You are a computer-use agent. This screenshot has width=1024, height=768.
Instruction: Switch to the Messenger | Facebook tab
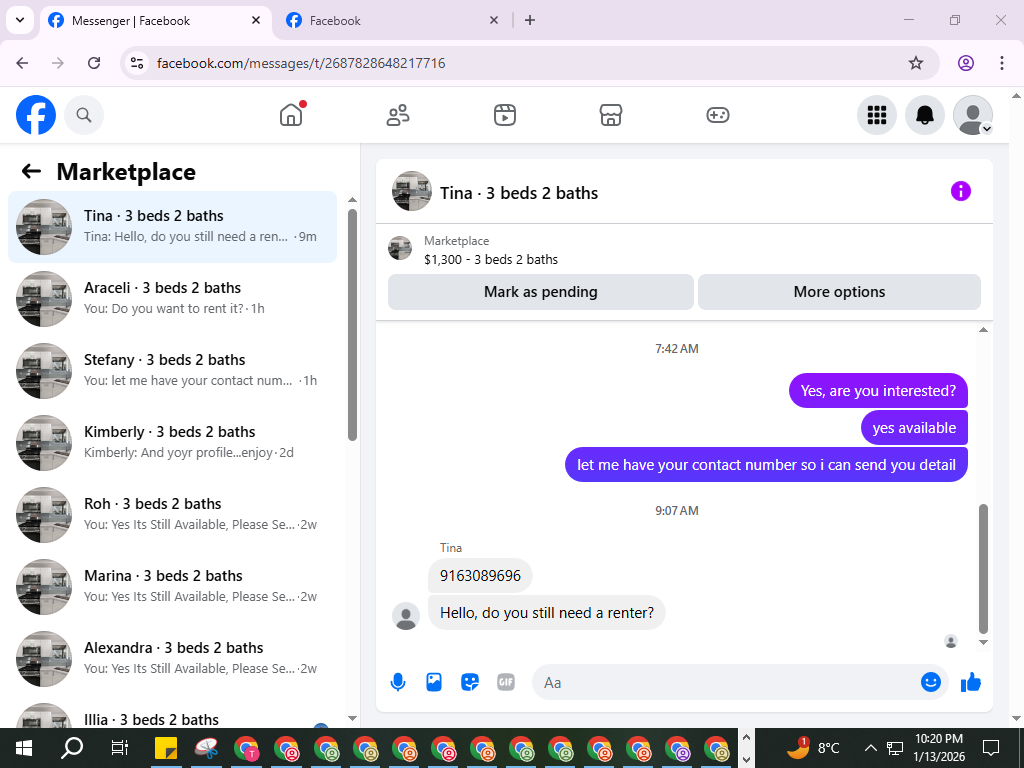click(155, 20)
